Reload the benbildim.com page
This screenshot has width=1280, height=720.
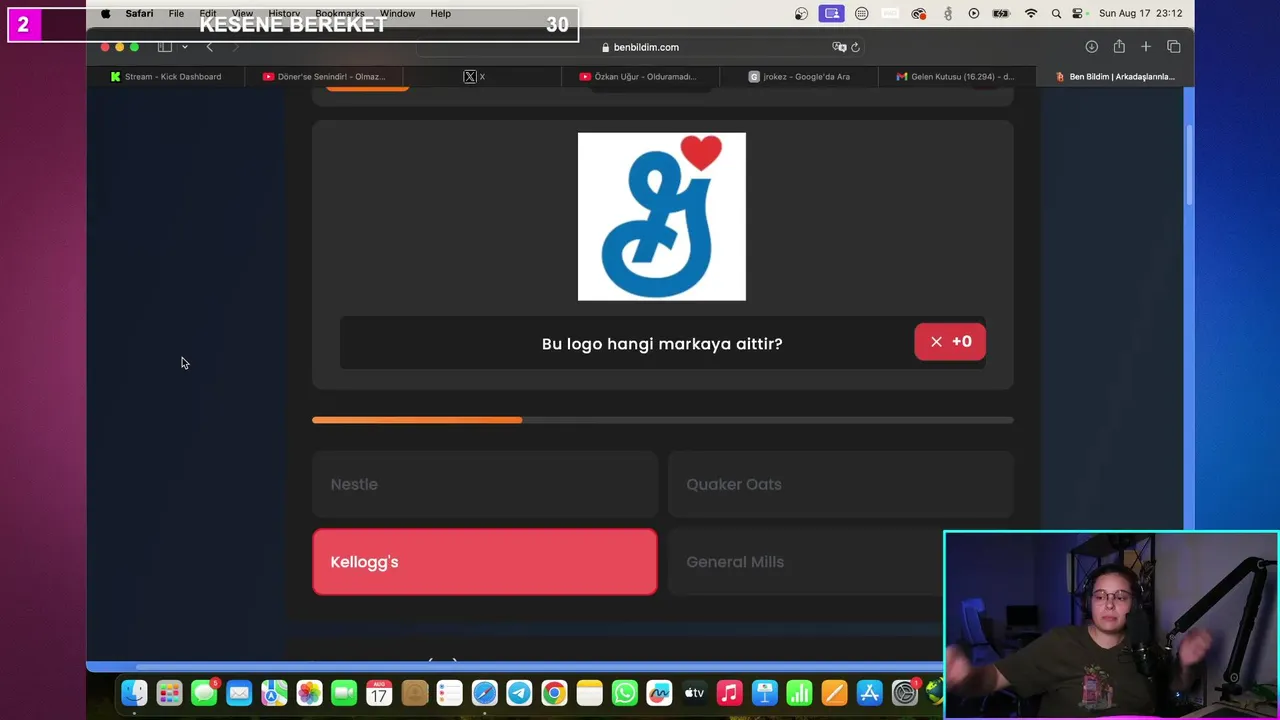click(855, 47)
